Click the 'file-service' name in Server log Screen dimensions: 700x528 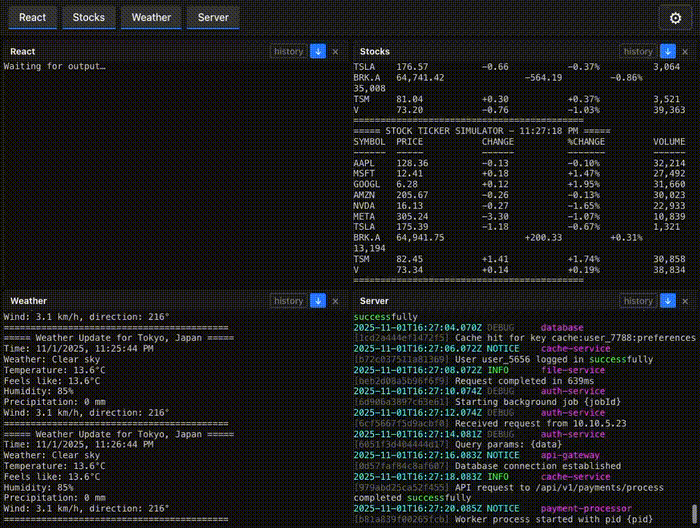(573, 370)
